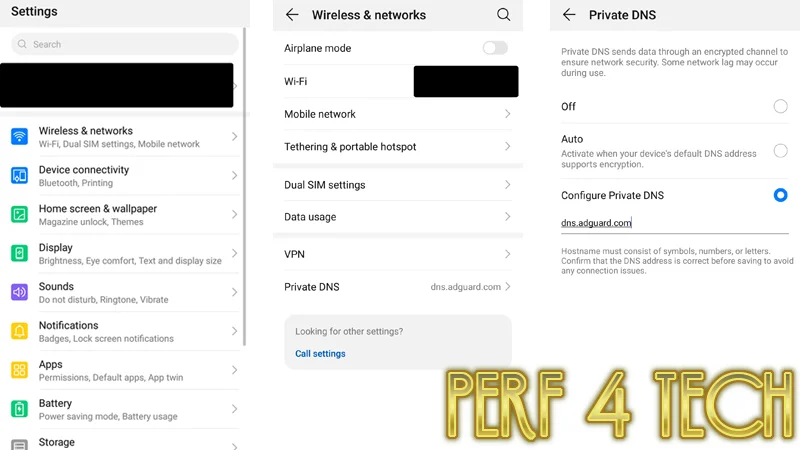Tap the green Display icon

tap(19, 253)
